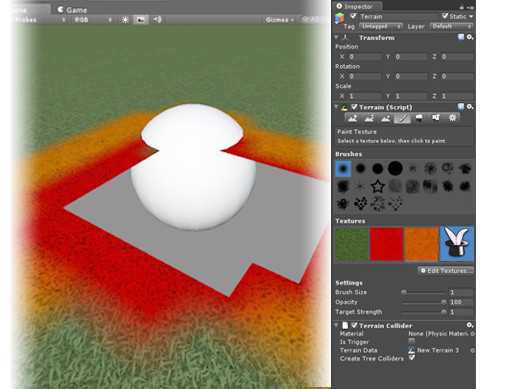Select the Raise/Lower Terrain tool
This screenshot has height=389, width=516.
pos(353,118)
